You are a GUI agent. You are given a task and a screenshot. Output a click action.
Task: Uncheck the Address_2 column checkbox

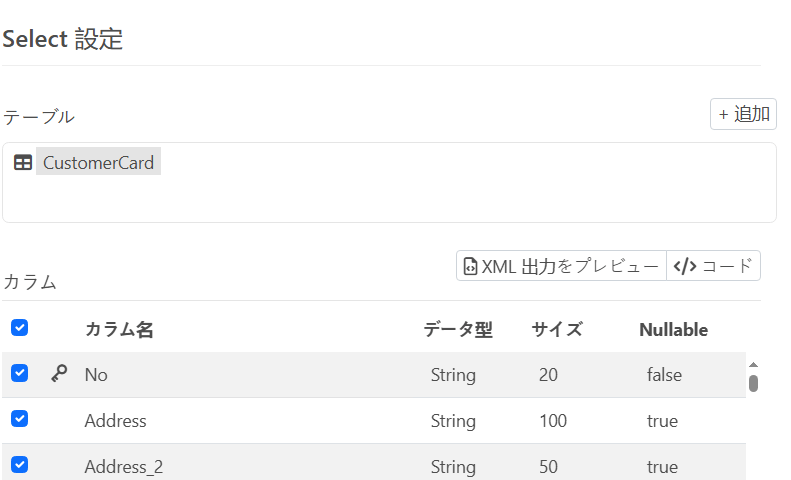20,465
